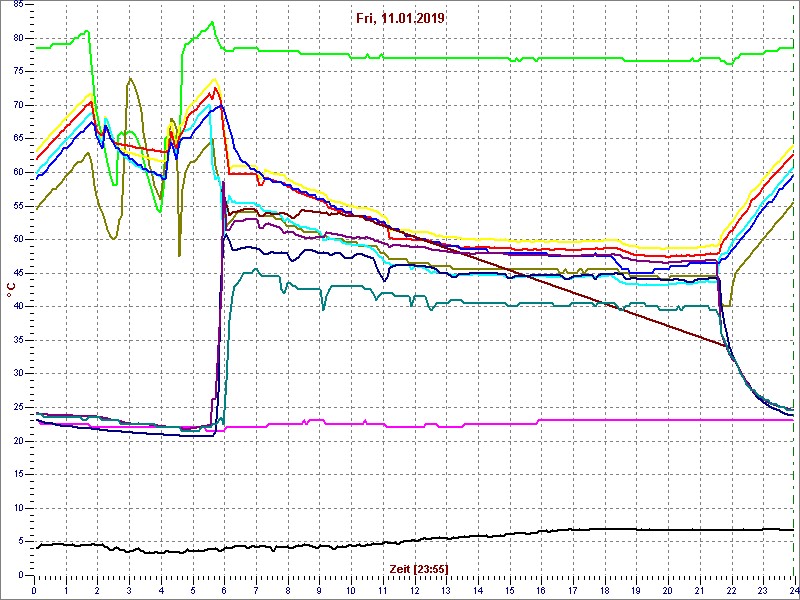The image size is (800, 600).
Task: Click hour 22 on the time axis
Action: pos(731,589)
